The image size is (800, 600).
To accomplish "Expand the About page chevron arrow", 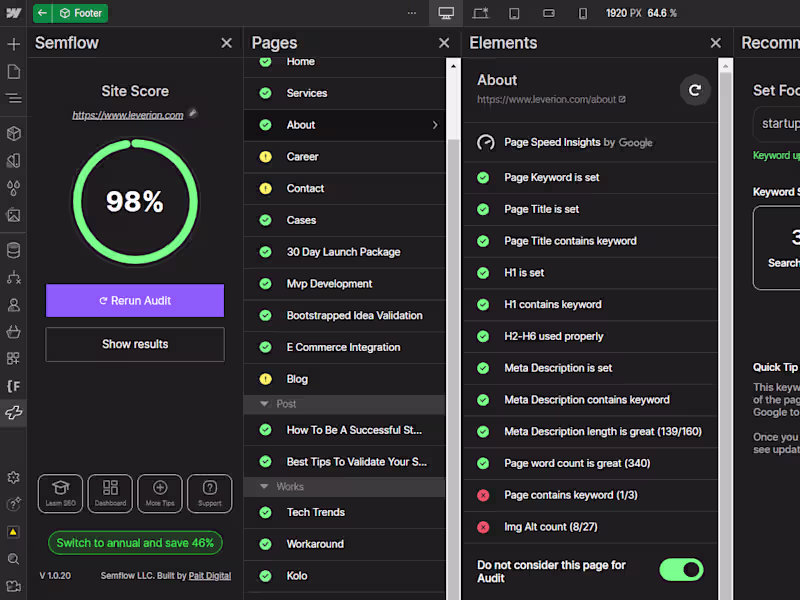I will [x=435, y=125].
